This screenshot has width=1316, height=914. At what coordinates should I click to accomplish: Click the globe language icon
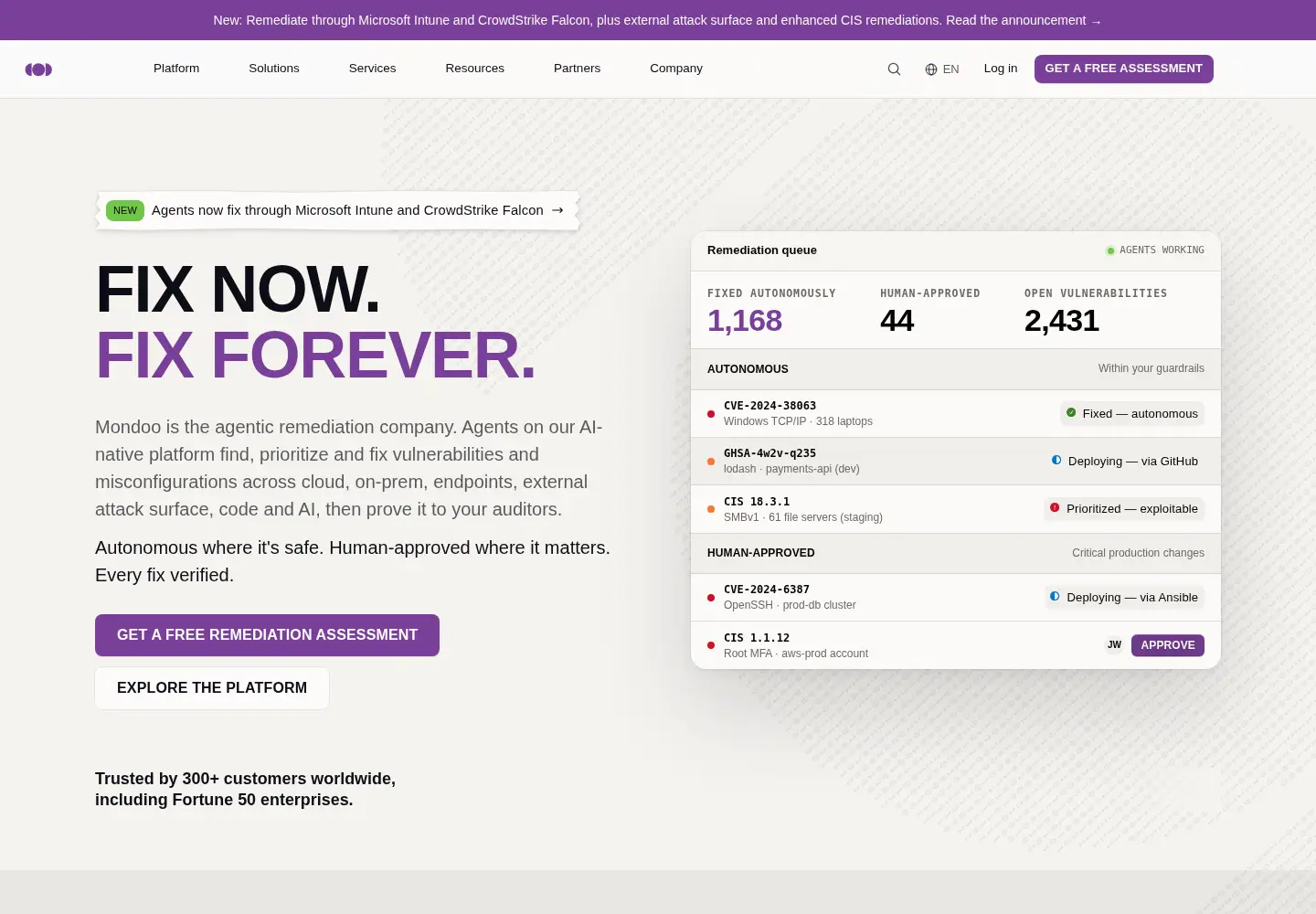[x=931, y=69]
